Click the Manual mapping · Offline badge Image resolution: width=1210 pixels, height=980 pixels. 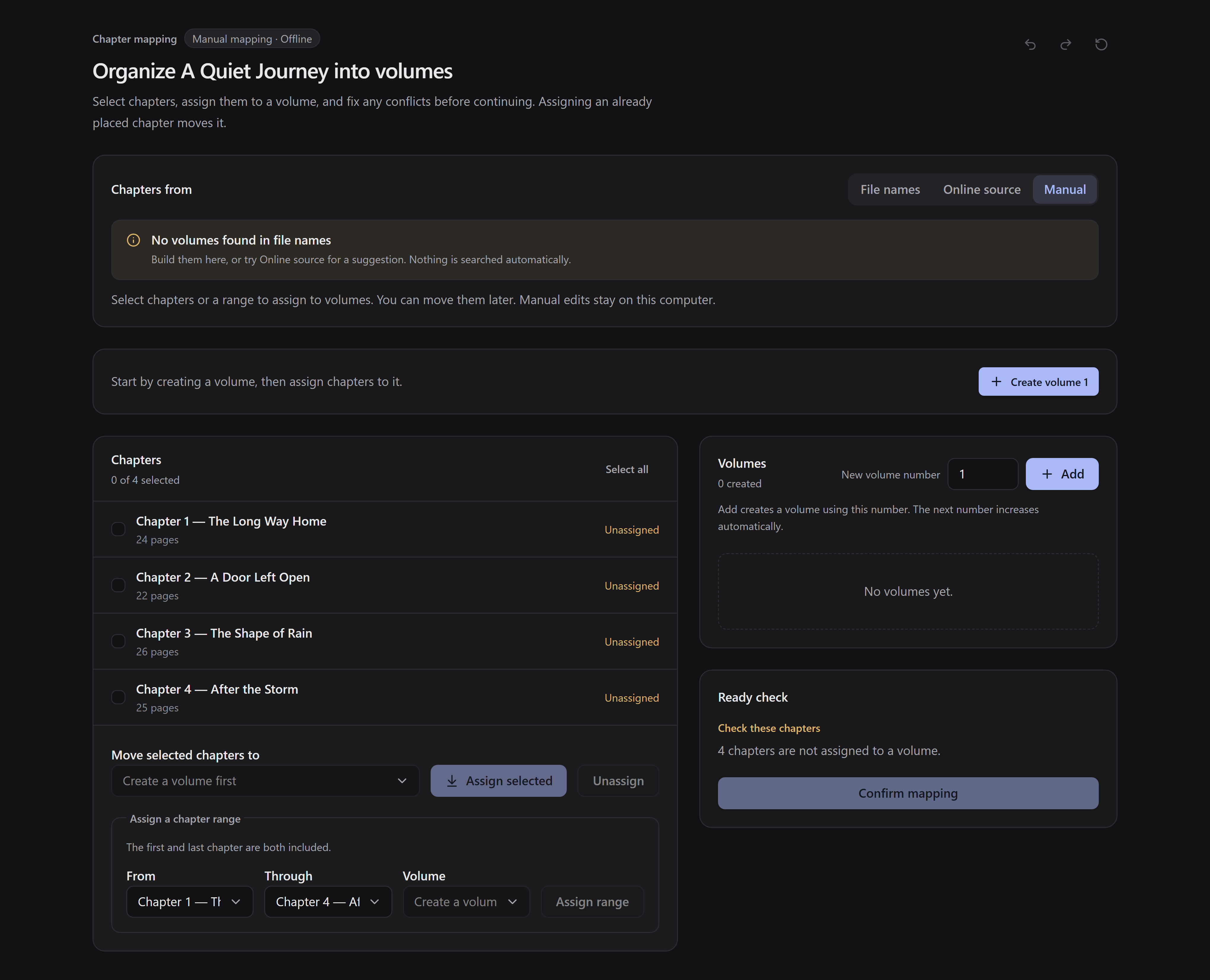point(252,39)
